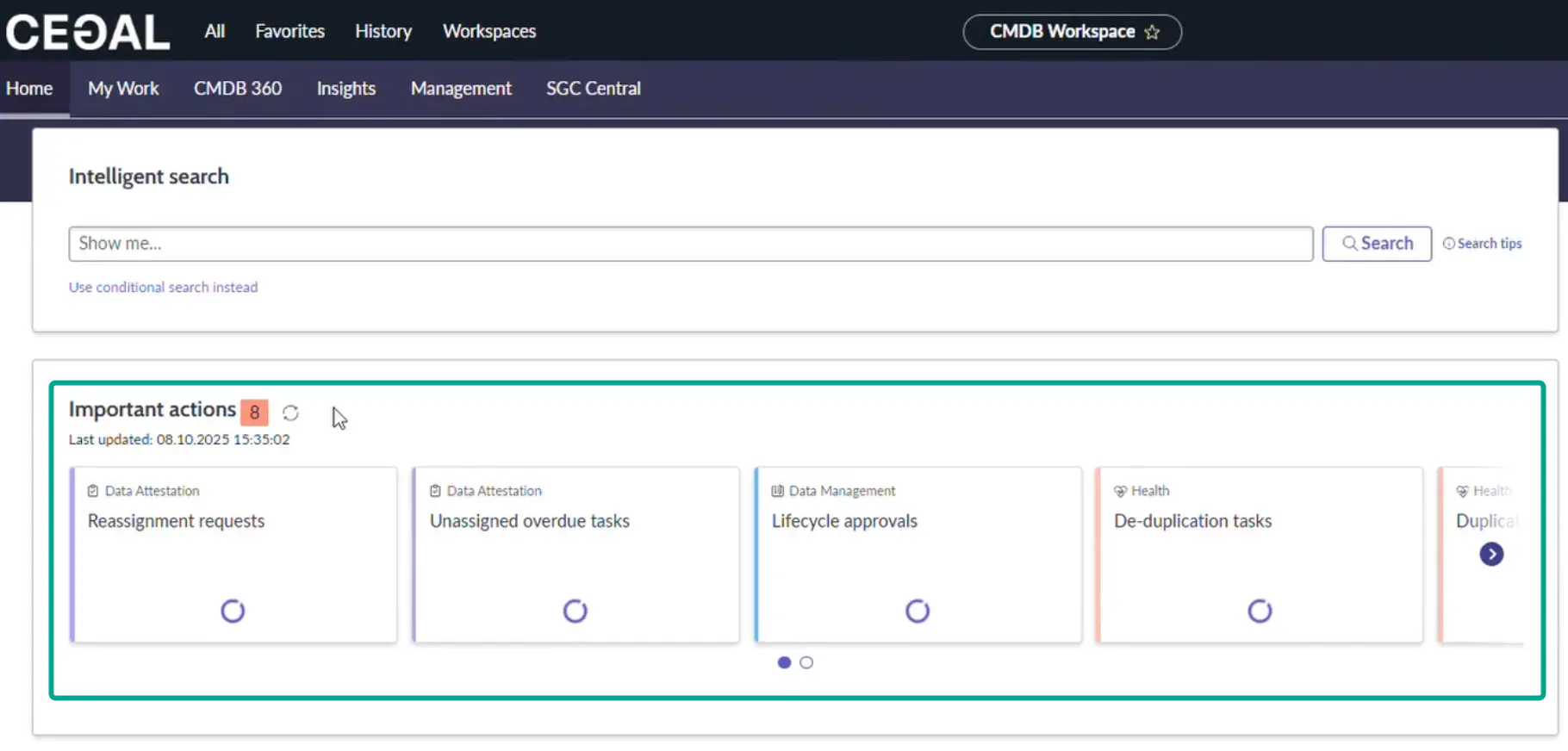Open the All menu
This screenshot has width=1568, height=751.
pyautogui.click(x=215, y=32)
